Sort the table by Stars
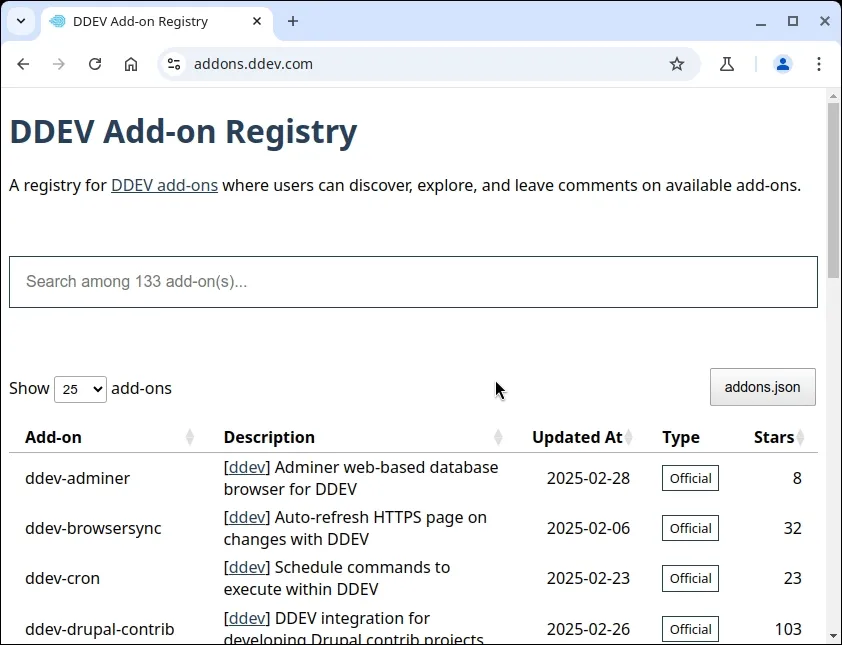This screenshot has height=645, width=842. 777,437
